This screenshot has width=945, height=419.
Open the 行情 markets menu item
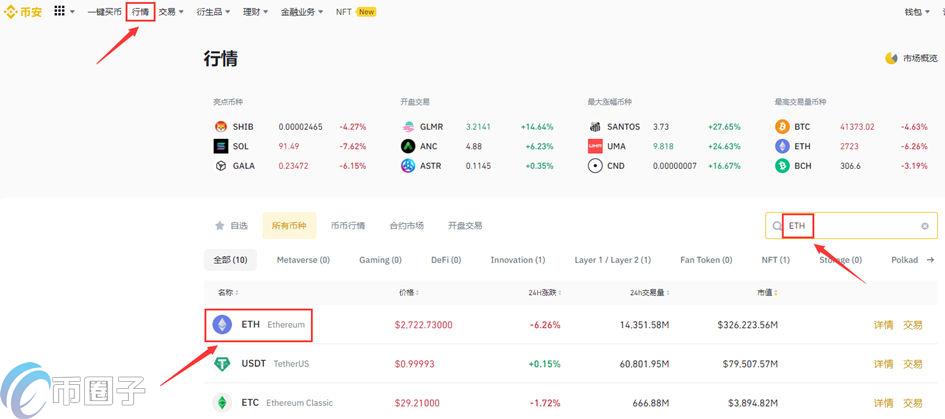pyautogui.click(x=140, y=11)
